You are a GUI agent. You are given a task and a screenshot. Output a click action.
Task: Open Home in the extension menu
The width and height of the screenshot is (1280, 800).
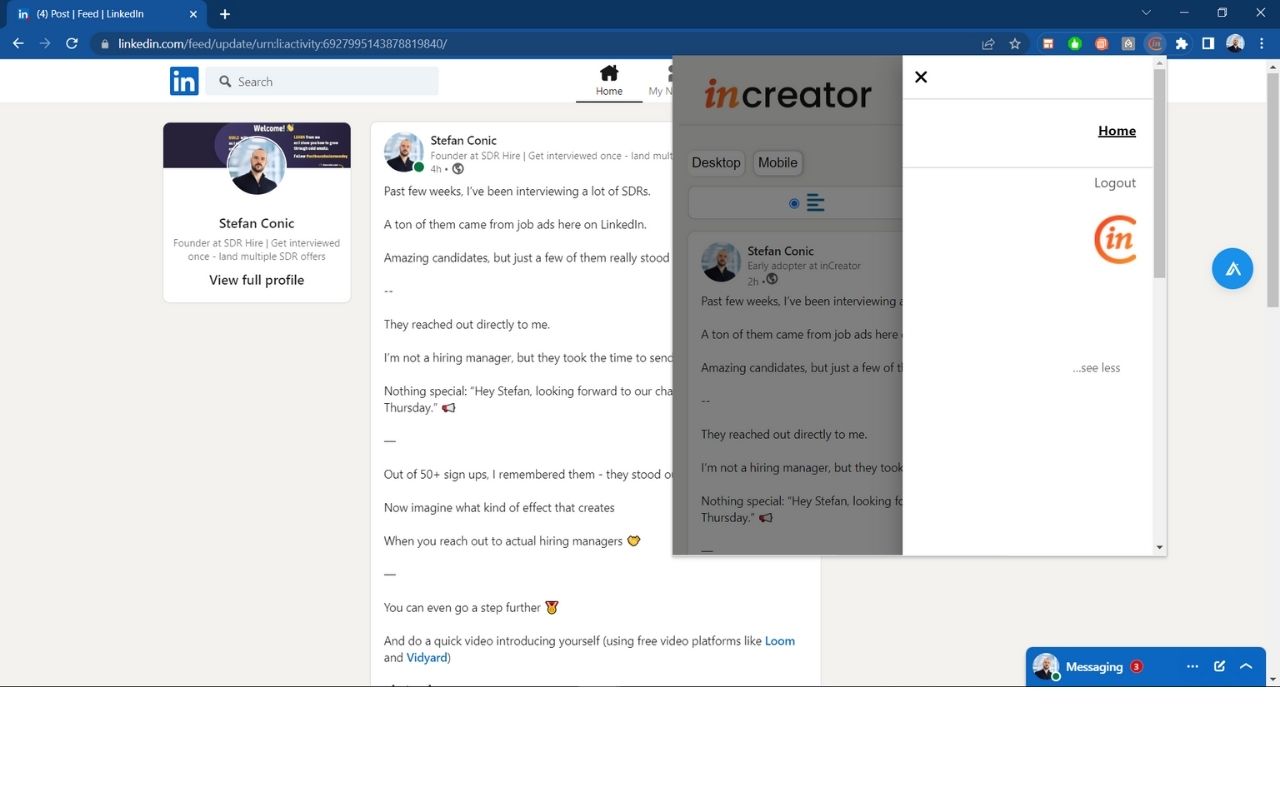1116,130
